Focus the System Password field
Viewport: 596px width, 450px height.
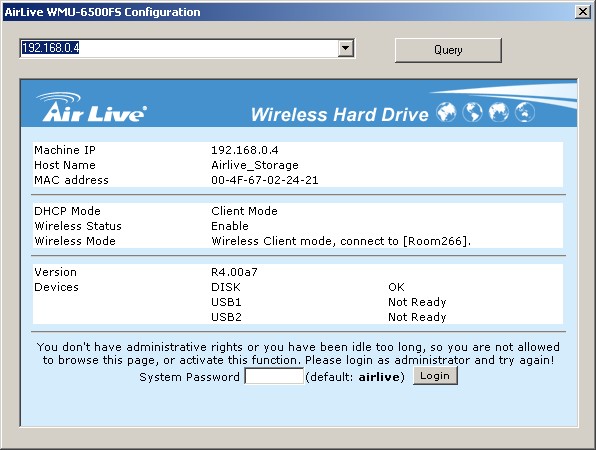click(274, 376)
